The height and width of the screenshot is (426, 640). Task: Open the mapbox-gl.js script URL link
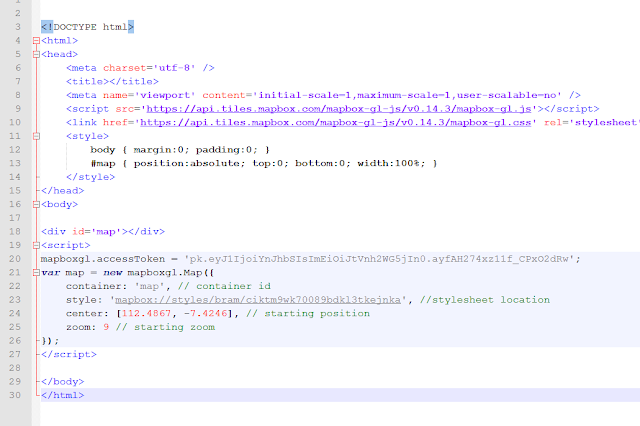pos(339,109)
